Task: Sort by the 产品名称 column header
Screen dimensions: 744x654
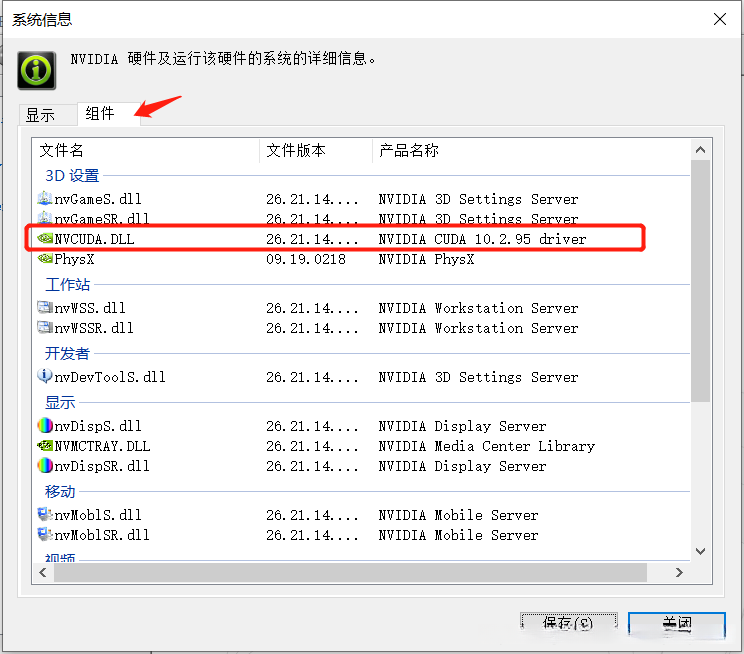Action: pyautogui.click(x=531, y=150)
